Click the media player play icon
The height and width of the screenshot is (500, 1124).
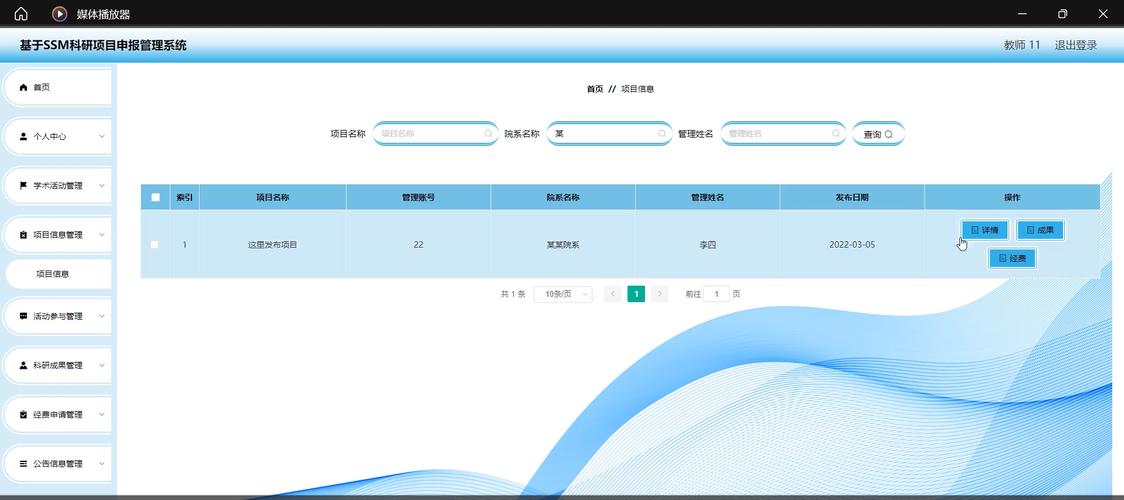(60, 14)
